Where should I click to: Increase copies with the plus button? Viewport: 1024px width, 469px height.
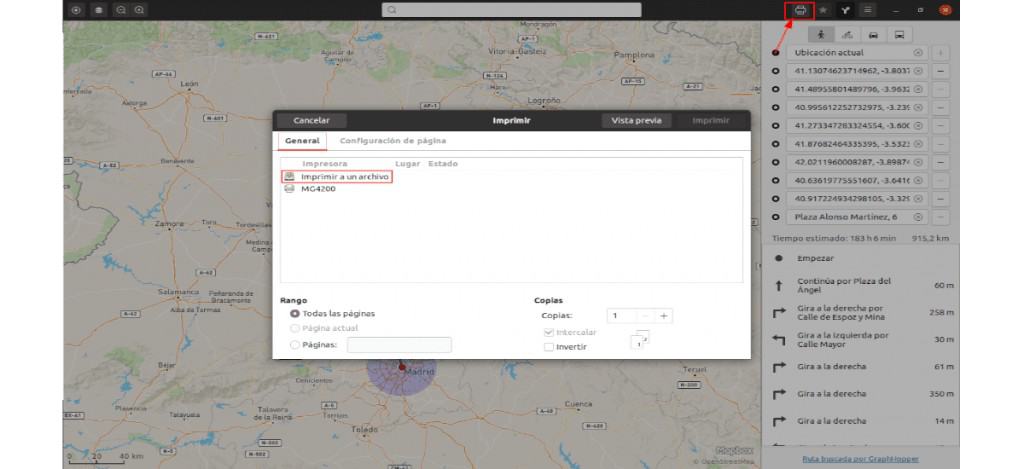(664, 316)
